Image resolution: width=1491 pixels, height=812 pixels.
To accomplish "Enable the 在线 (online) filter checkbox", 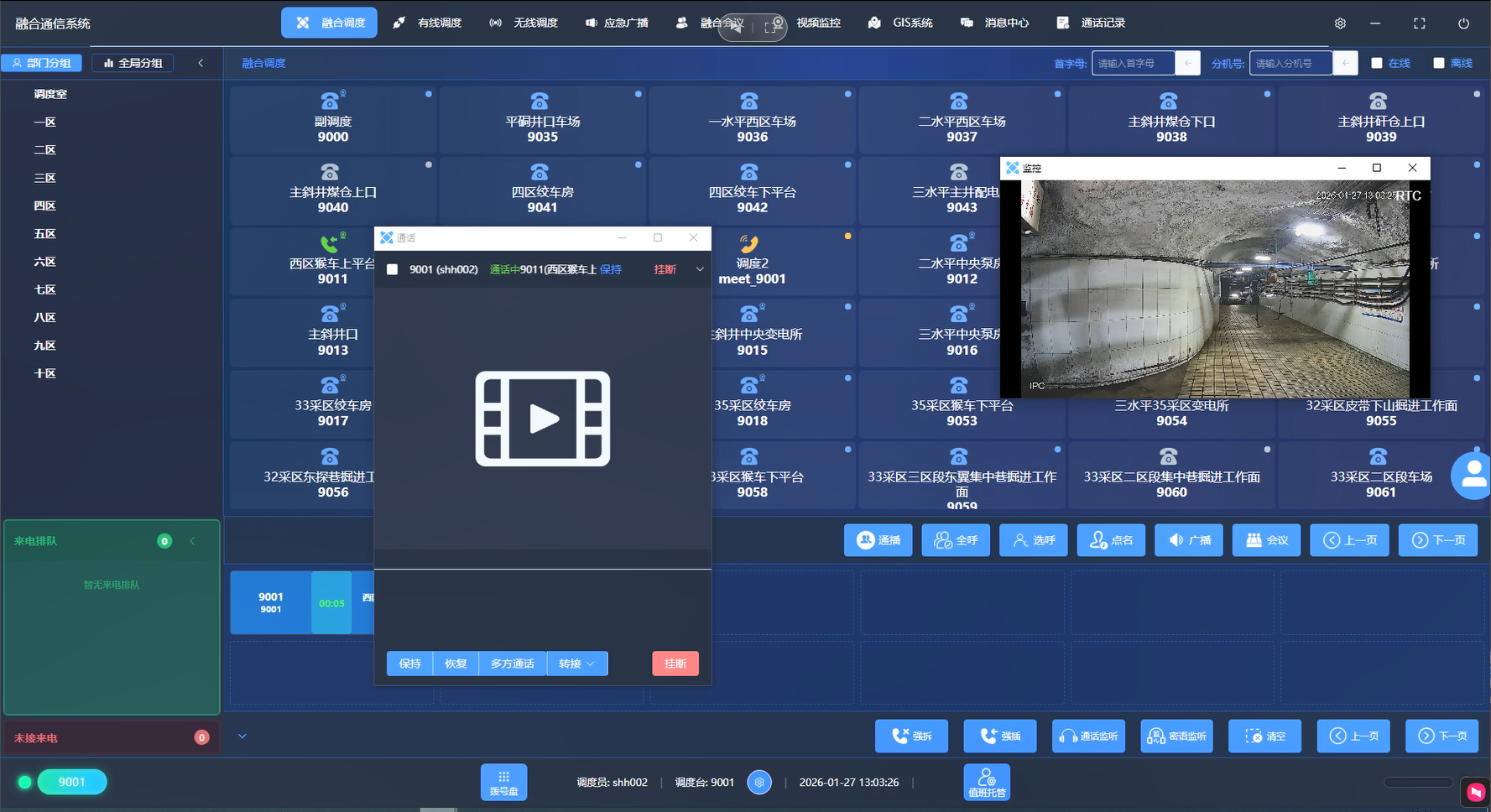I will click(1377, 63).
